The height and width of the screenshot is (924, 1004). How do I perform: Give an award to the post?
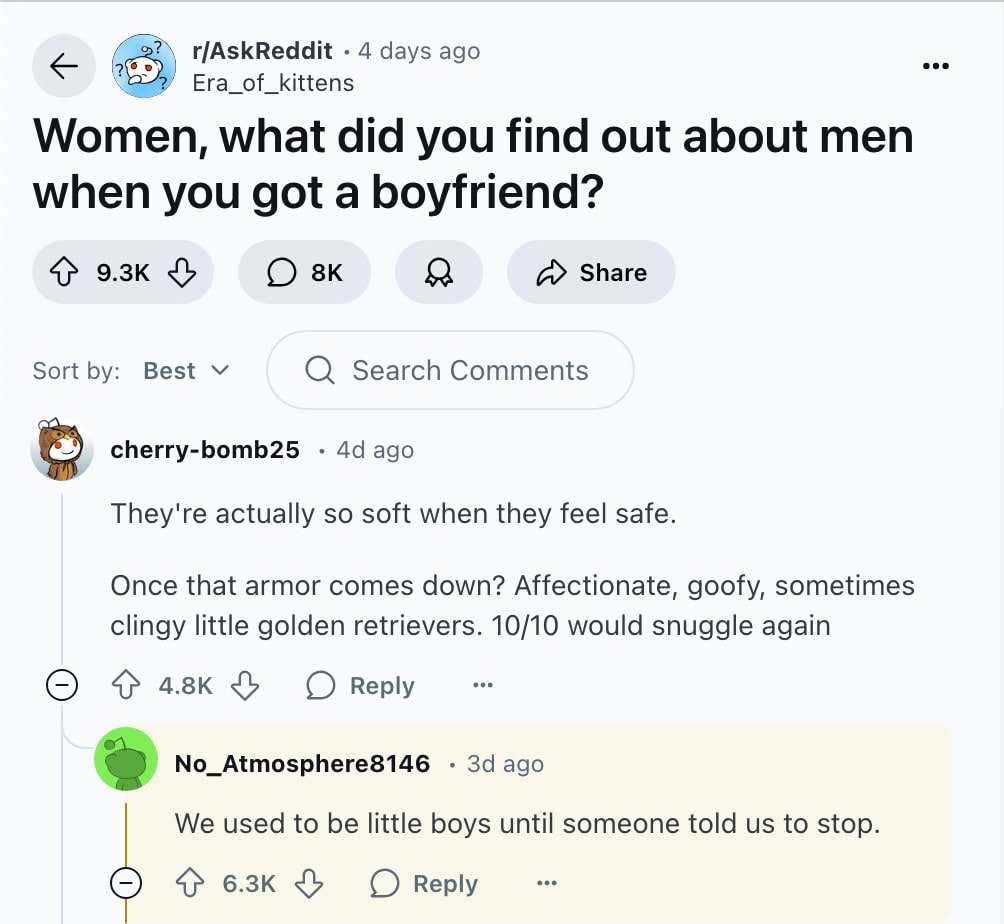click(x=439, y=272)
